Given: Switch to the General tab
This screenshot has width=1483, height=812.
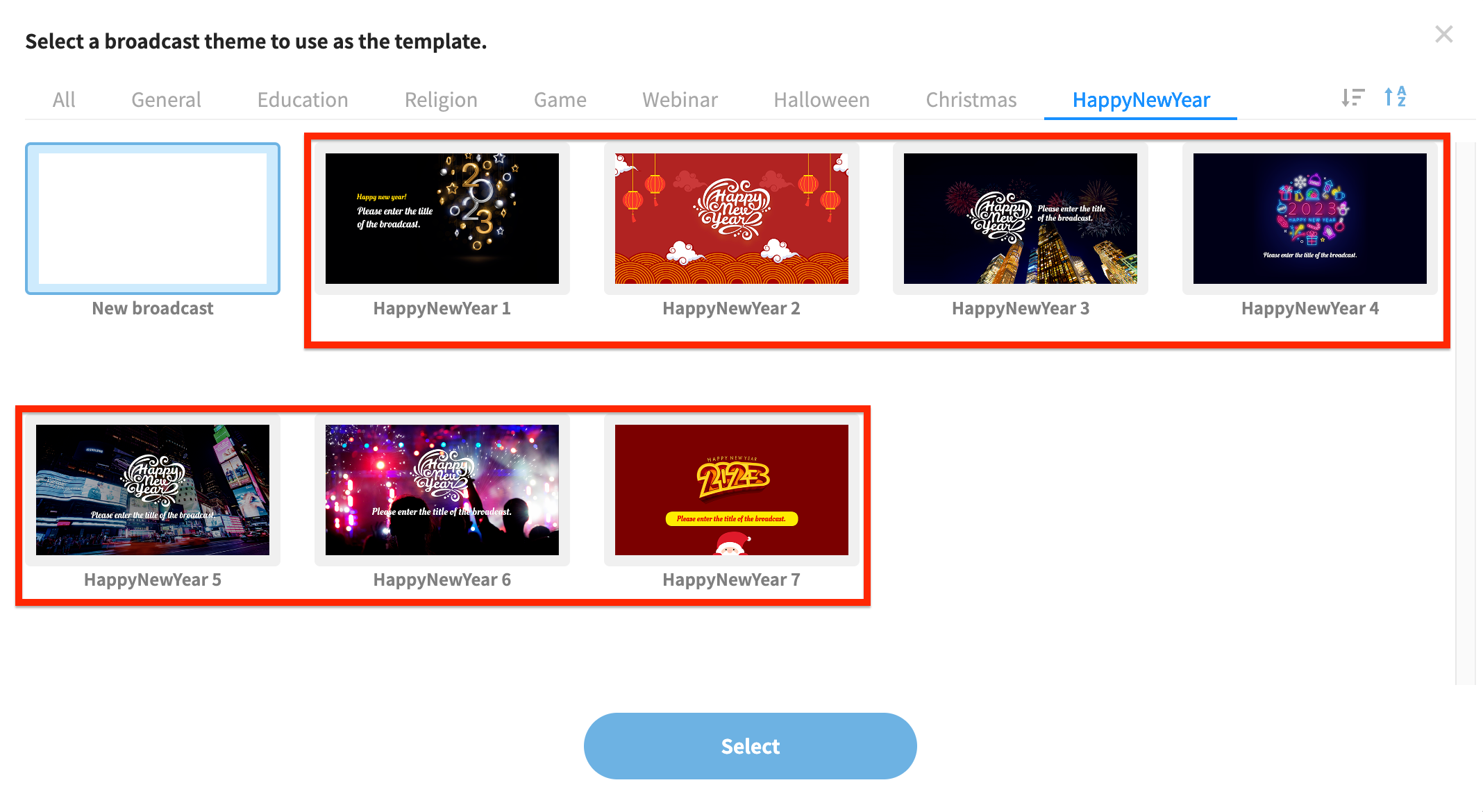Looking at the screenshot, I should 166,100.
